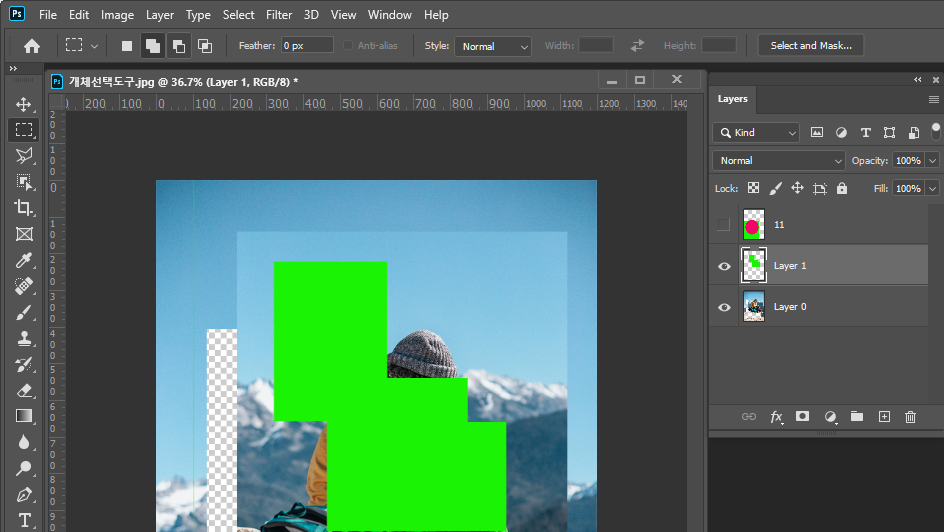
Task: Choose Intersect with selection mode
Action: tap(205, 46)
